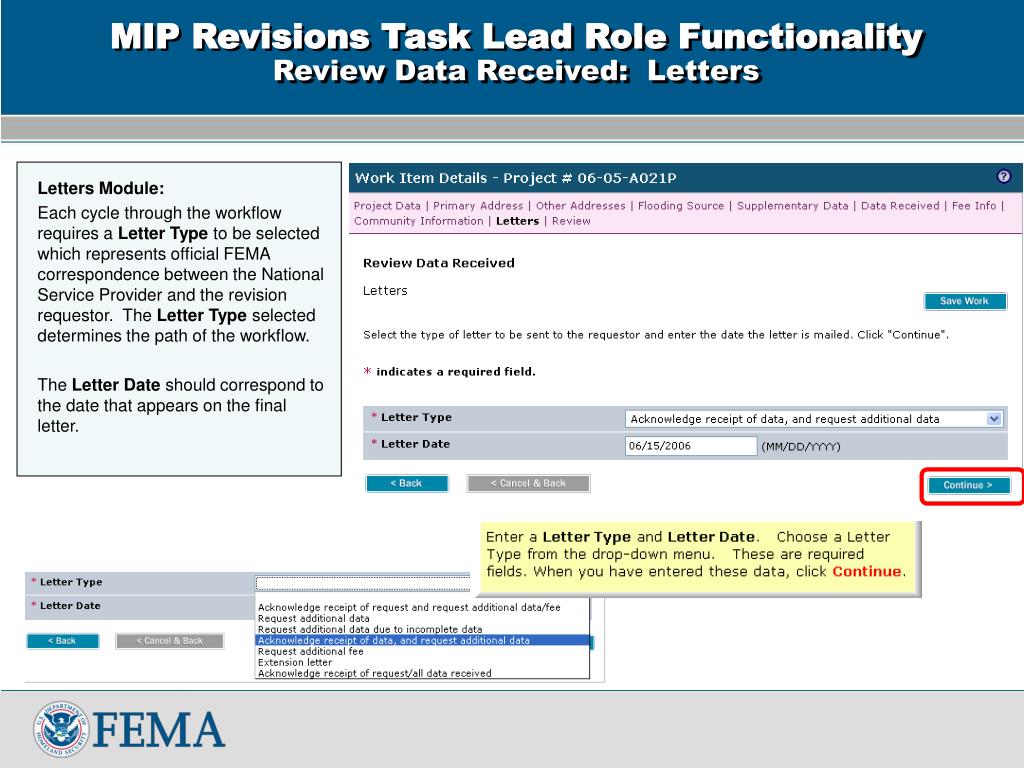Image resolution: width=1024 pixels, height=768 pixels.
Task: Click Cancel & Back in main form
Action: click(528, 483)
